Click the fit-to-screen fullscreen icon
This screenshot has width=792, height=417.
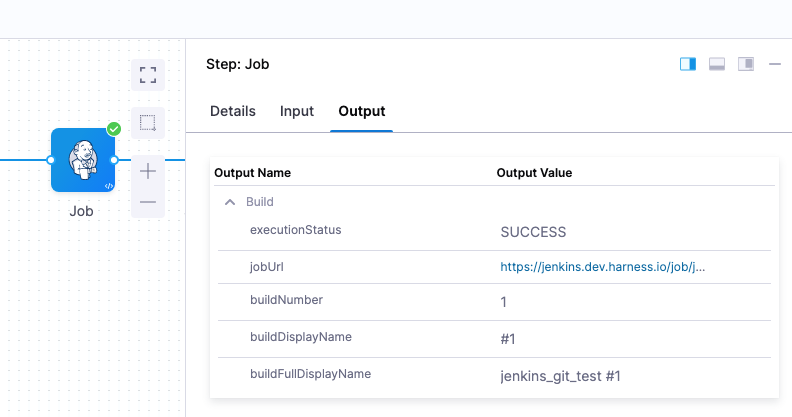pyautogui.click(x=148, y=75)
